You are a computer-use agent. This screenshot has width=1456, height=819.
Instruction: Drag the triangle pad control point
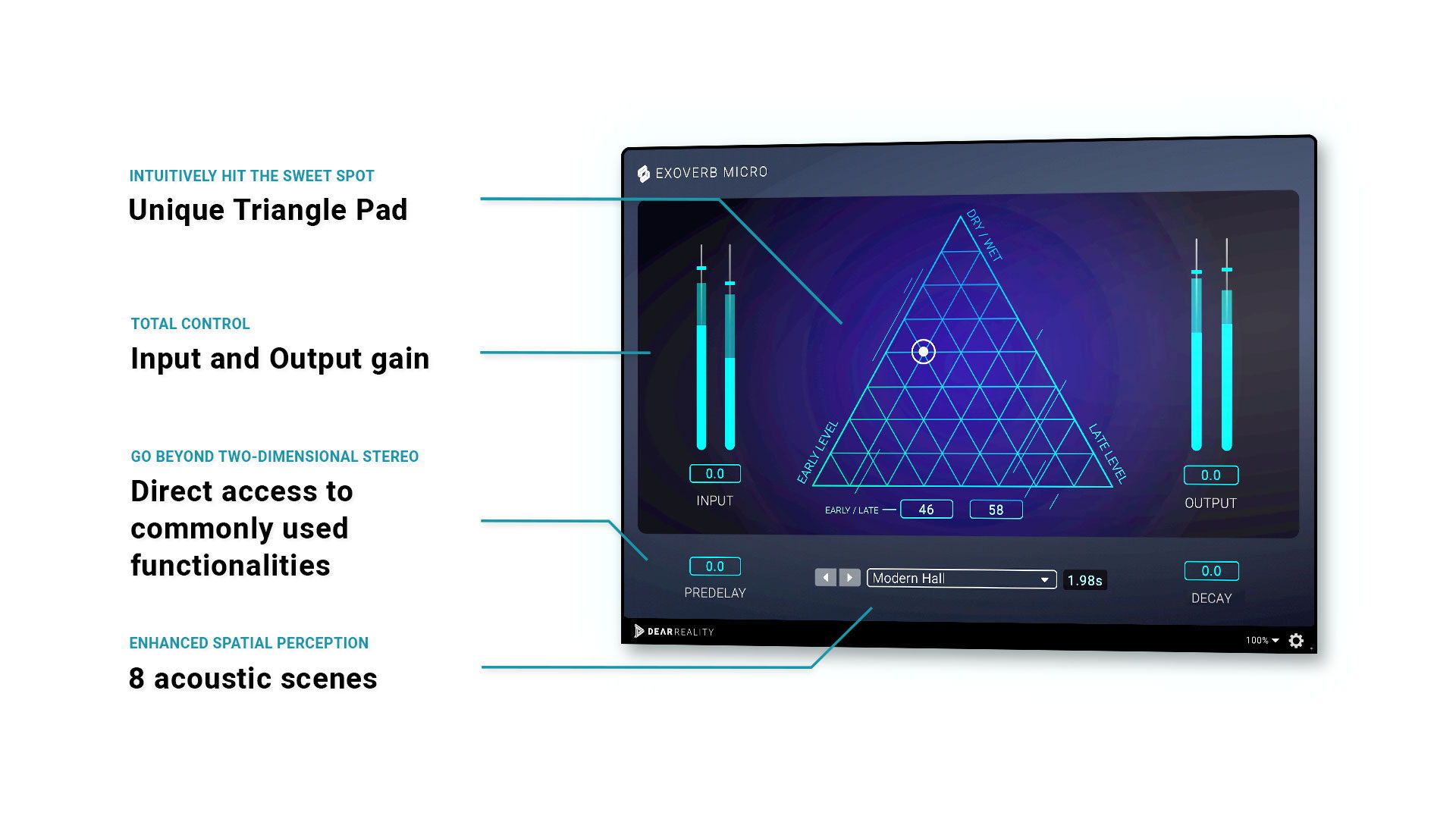pos(921,351)
